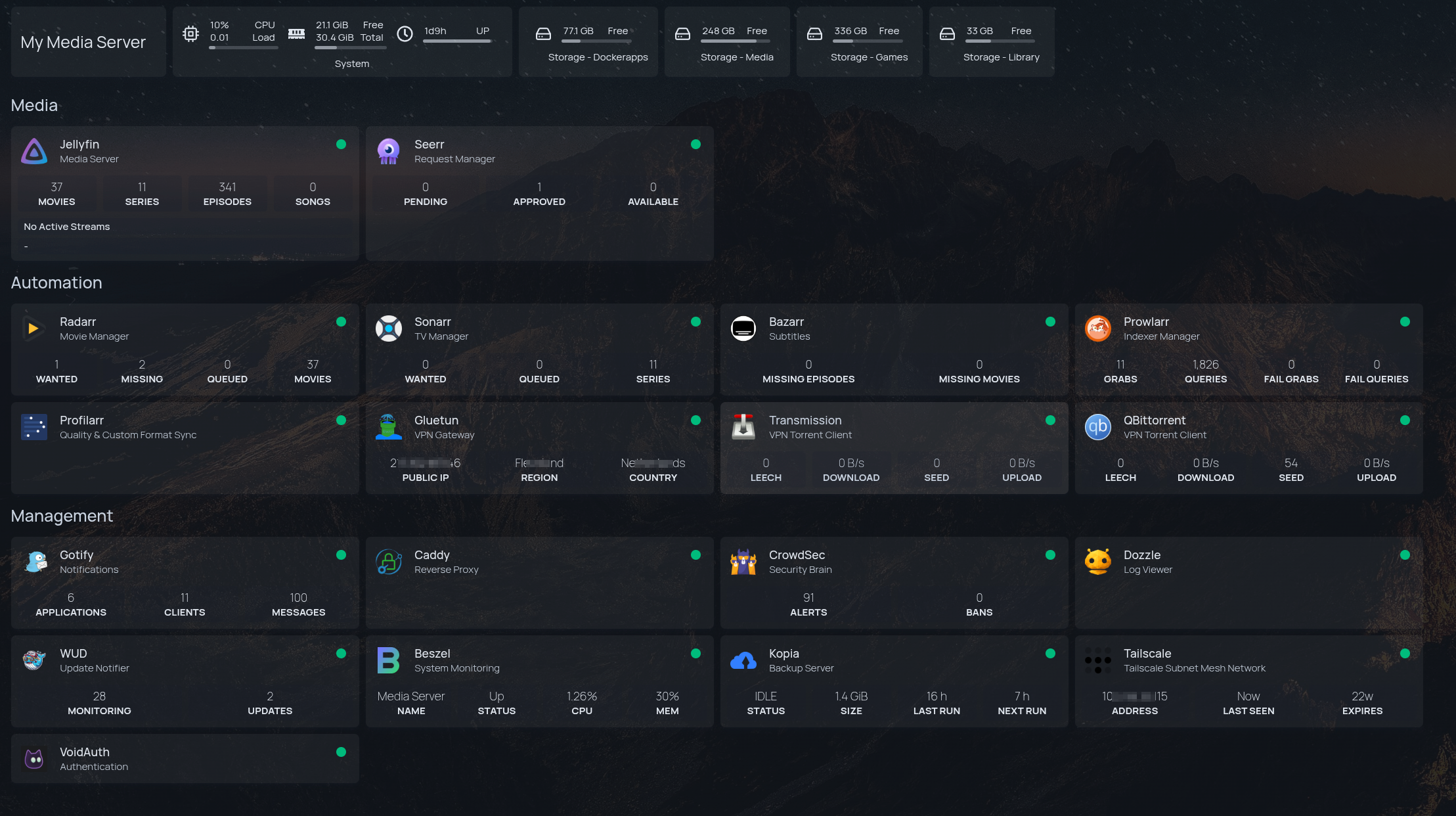1456x816 pixels.
Task: Select the Radarr movie manager icon
Action: (33, 328)
